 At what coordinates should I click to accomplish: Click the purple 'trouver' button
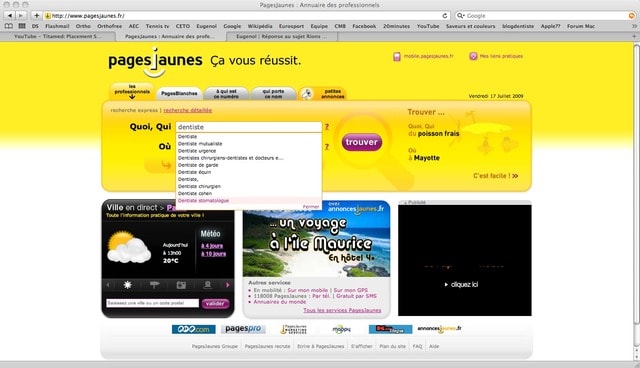[362, 142]
